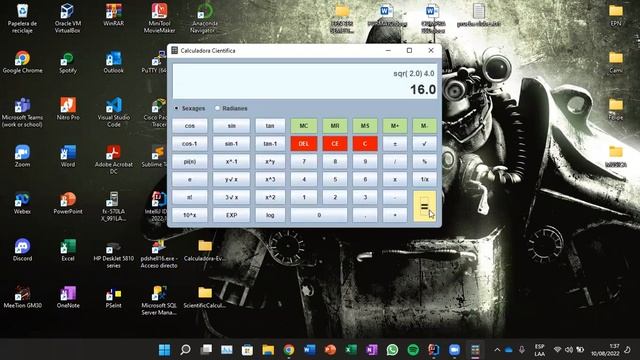The image size is (640, 360).
Task: Select MiniTool MovieMaker desktop icon
Action: [x=159, y=18]
